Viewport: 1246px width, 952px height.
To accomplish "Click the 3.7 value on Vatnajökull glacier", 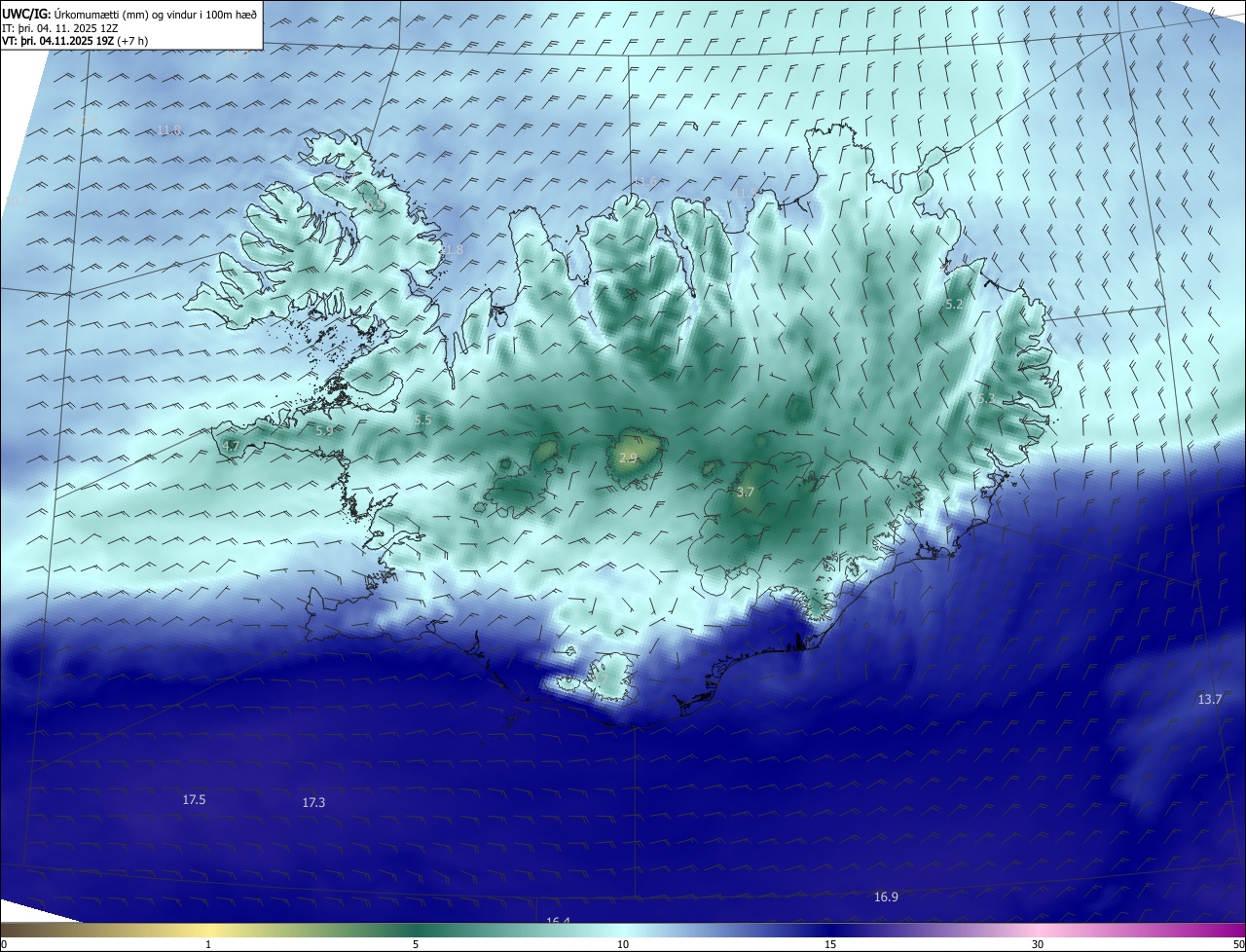I will click(x=746, y=493).
